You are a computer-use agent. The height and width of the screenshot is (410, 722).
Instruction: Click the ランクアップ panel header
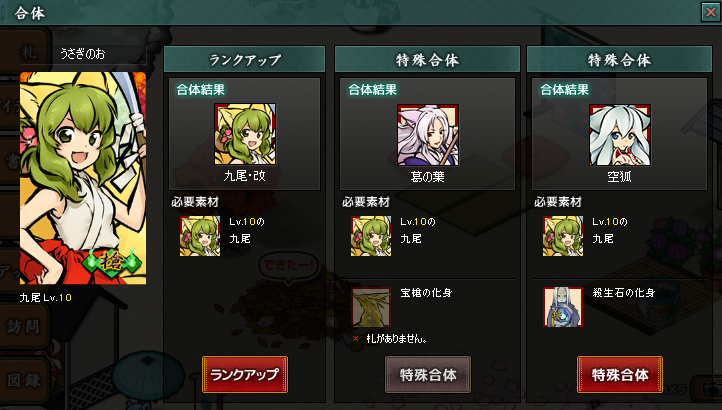pos(245,59)
